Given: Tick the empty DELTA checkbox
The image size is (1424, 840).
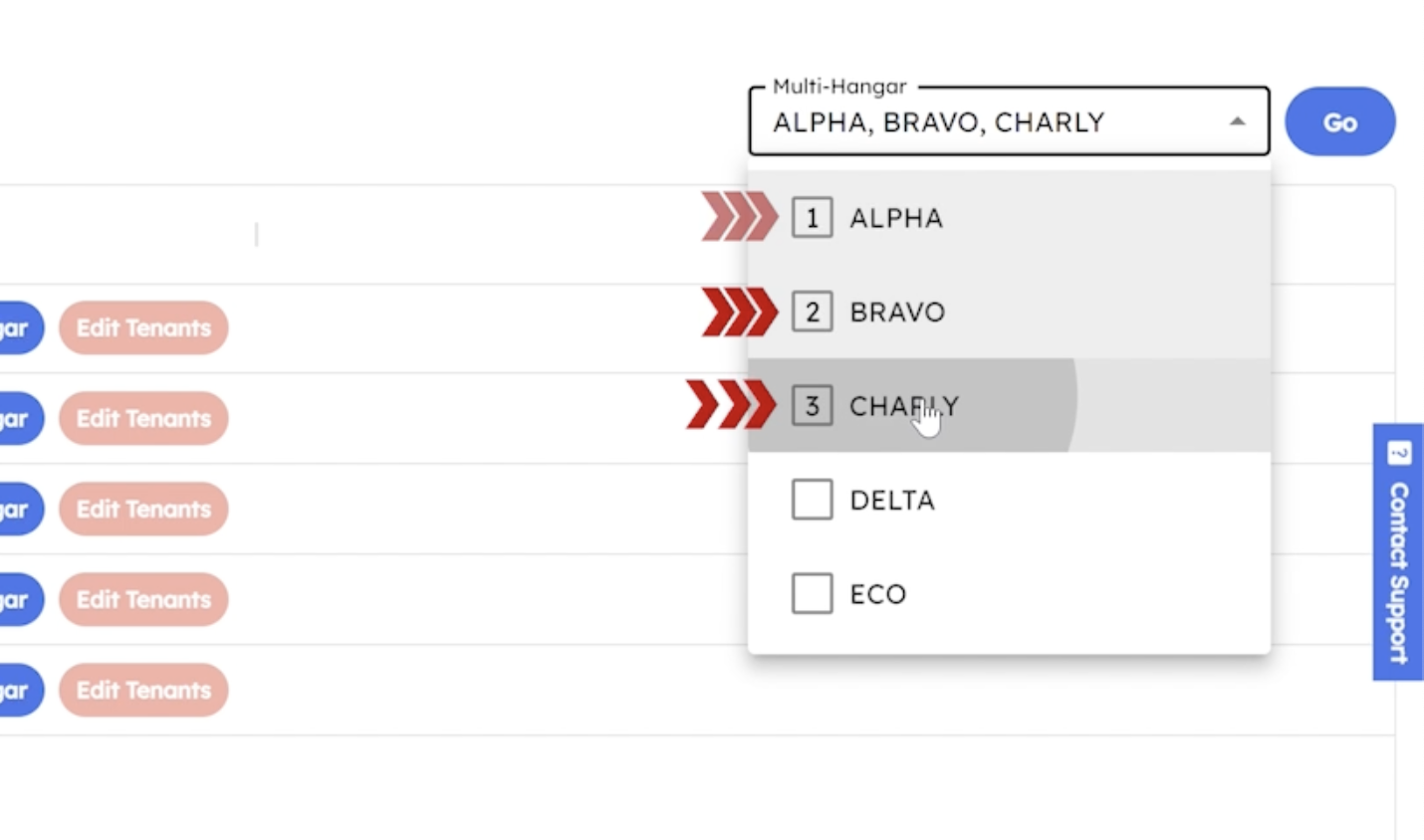Looking at the screenshot, I should click(813, 500).
